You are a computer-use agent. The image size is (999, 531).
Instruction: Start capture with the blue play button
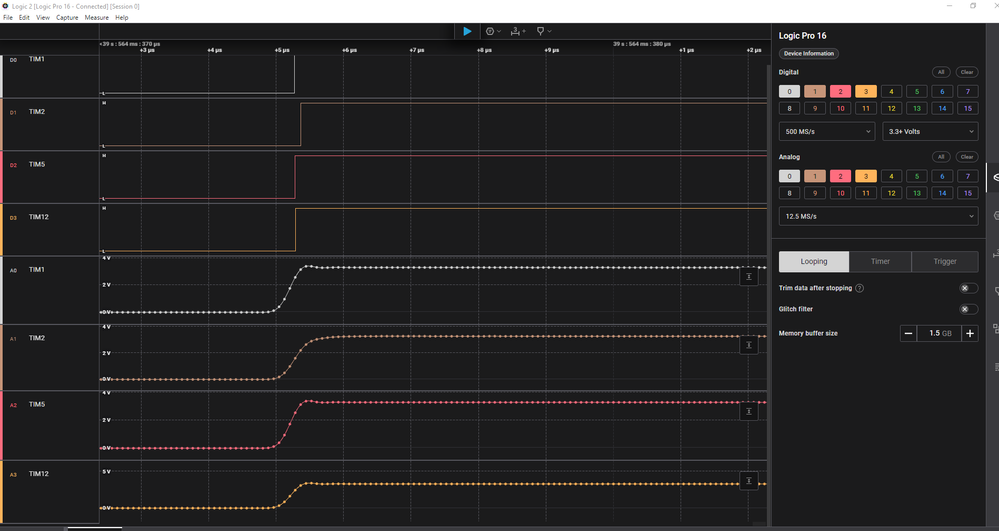467,31
